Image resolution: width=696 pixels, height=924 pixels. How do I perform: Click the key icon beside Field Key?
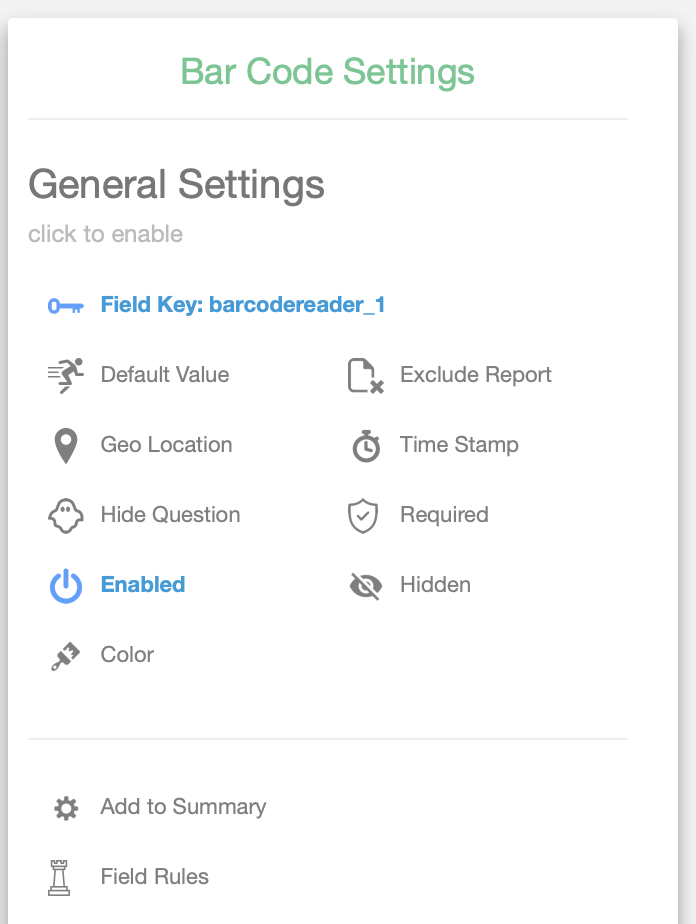[x=65, y=306]
